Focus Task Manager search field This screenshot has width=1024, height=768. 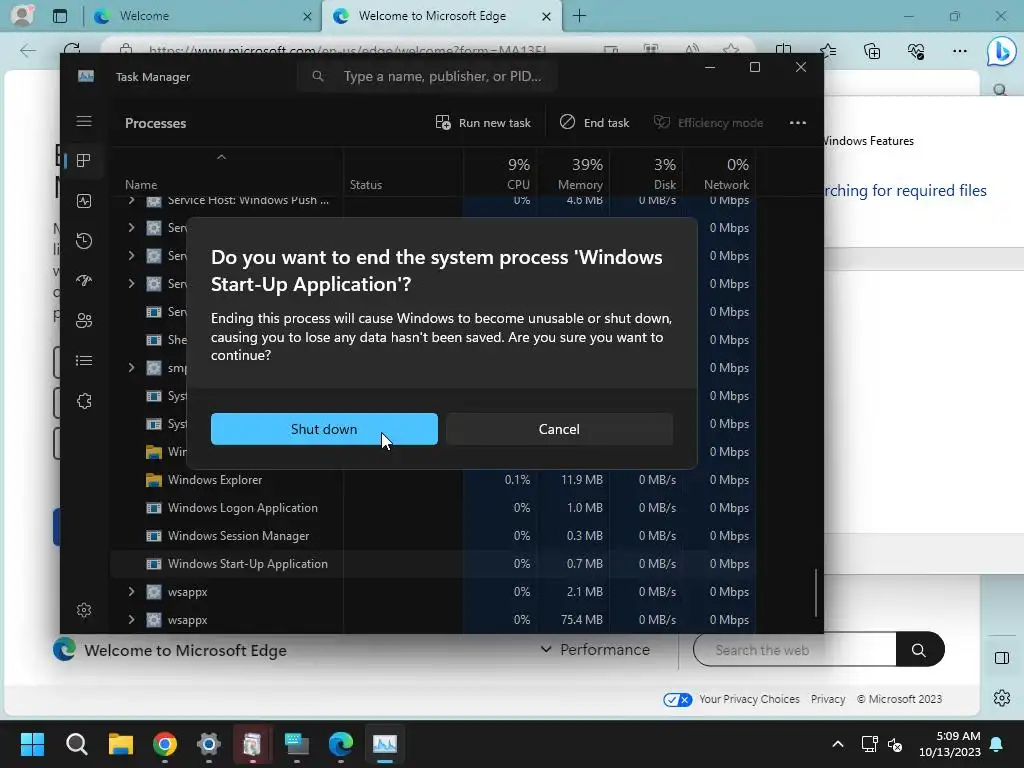pos(428,76)
